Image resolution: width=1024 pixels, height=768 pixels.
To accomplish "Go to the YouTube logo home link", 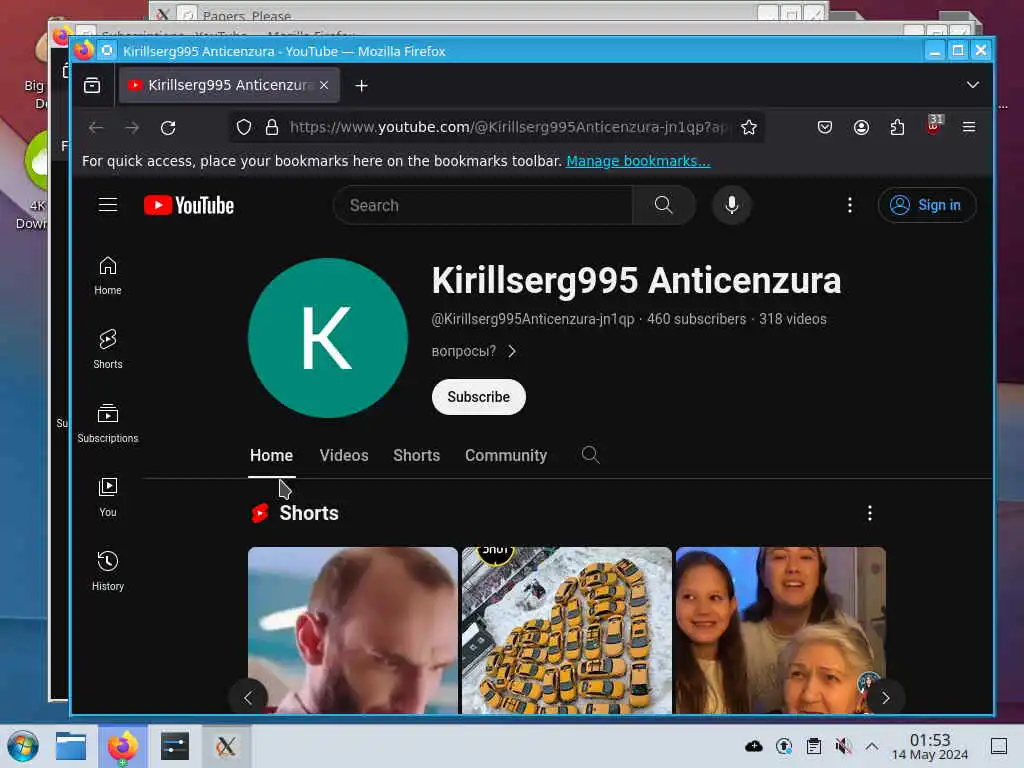I will [189, 205].
